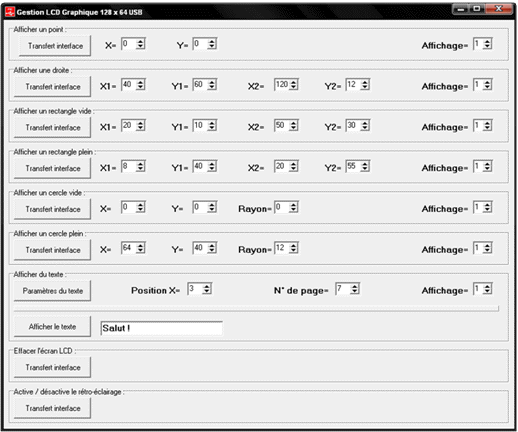Click Afficher le texte button
The height and width of the screenshot is (432, 518).
52,327
